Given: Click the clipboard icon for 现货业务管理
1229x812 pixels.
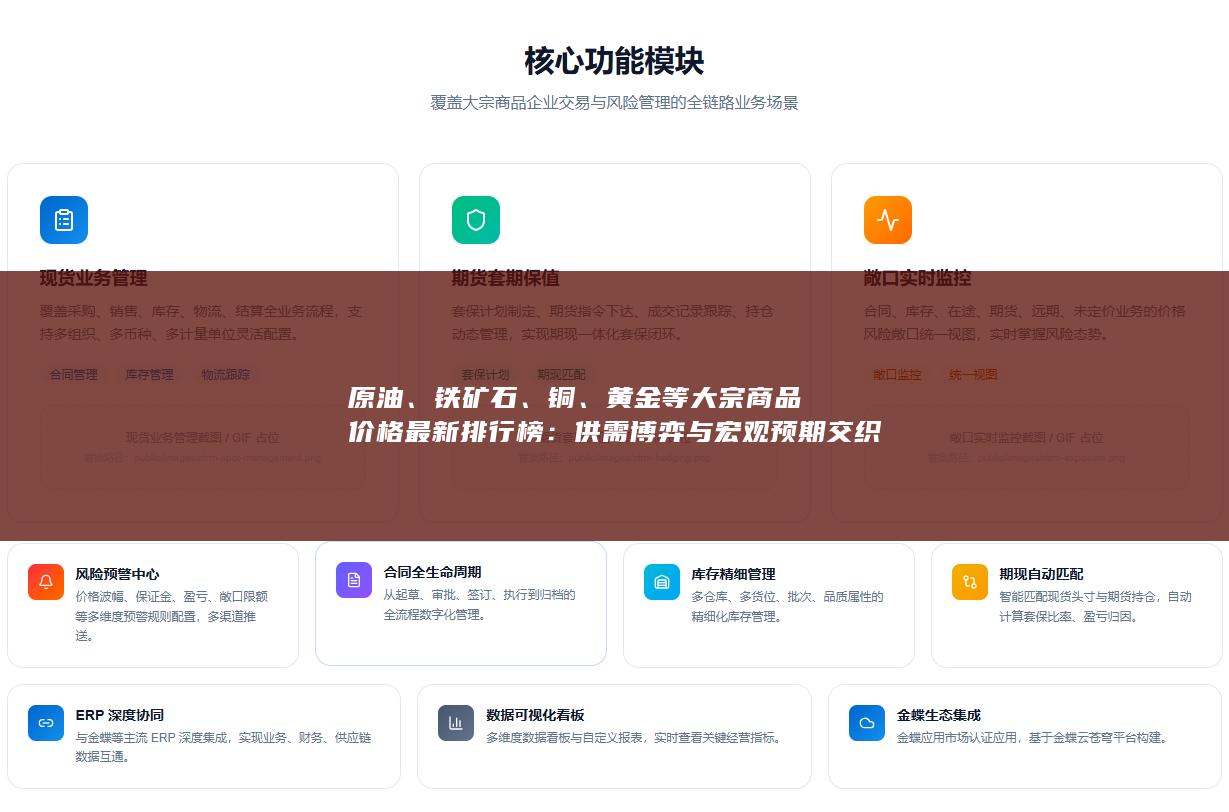Looking at the screenshot, I should click(x=64, y=220).
